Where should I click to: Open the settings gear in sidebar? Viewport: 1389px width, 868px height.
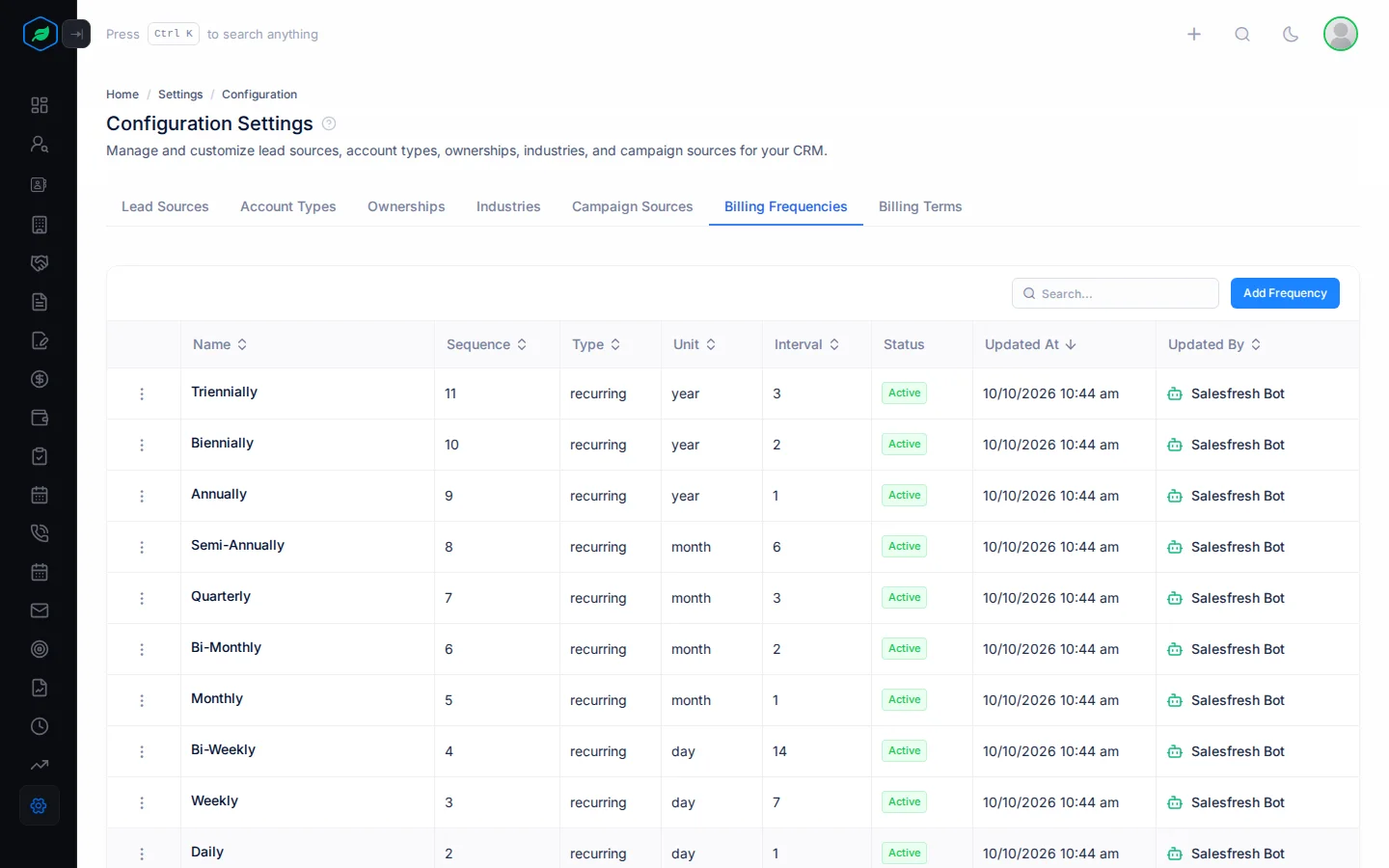click(x=39, y=805)
